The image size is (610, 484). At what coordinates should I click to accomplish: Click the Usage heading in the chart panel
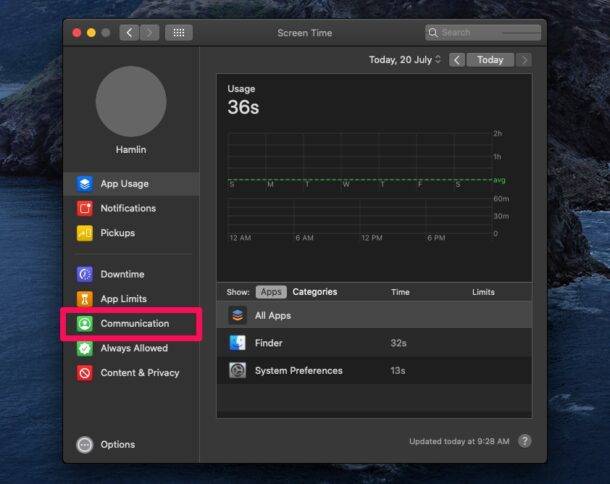coord(241,89)
